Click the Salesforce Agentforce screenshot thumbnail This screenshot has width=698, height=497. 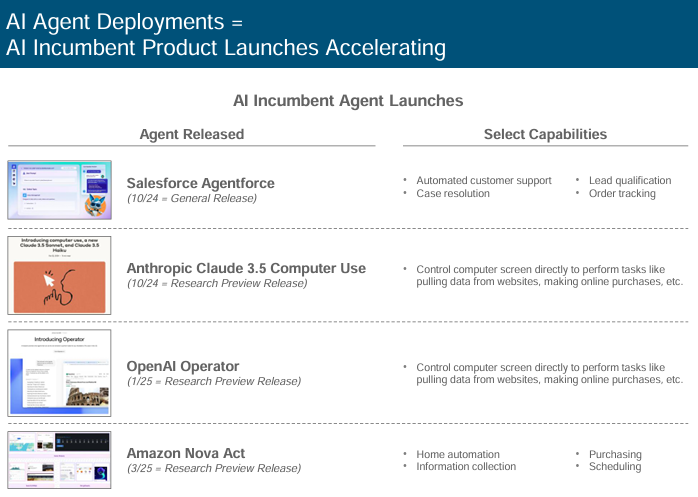click(x=59, y=190)
